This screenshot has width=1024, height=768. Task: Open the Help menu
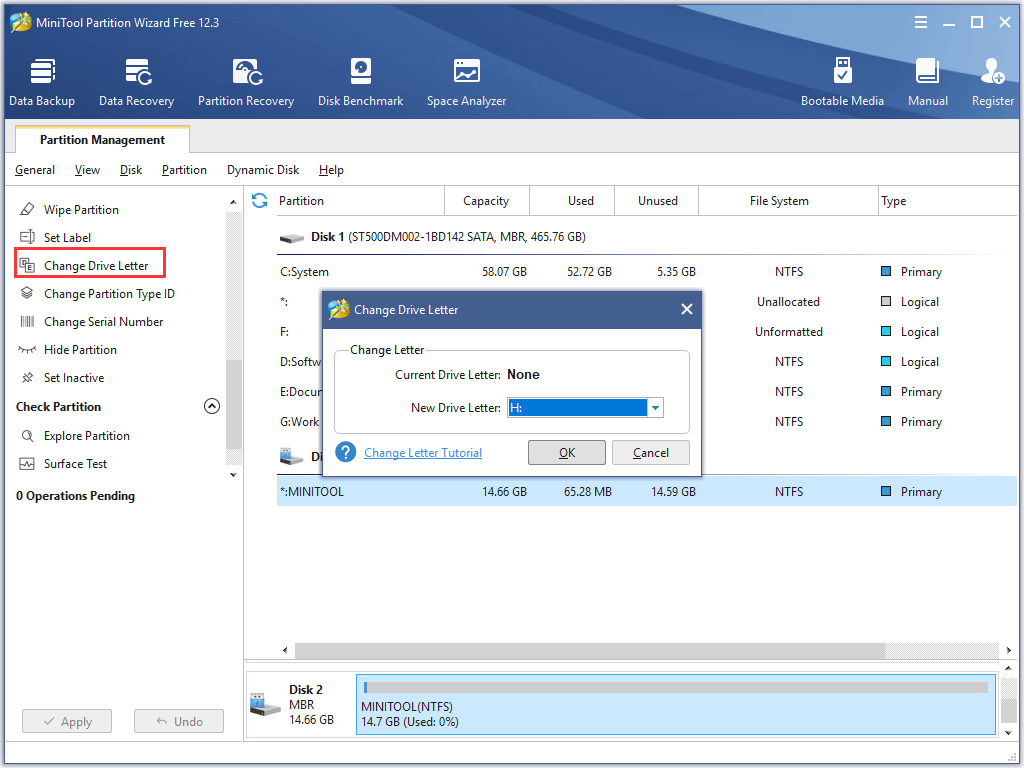[x=331, y=170]
